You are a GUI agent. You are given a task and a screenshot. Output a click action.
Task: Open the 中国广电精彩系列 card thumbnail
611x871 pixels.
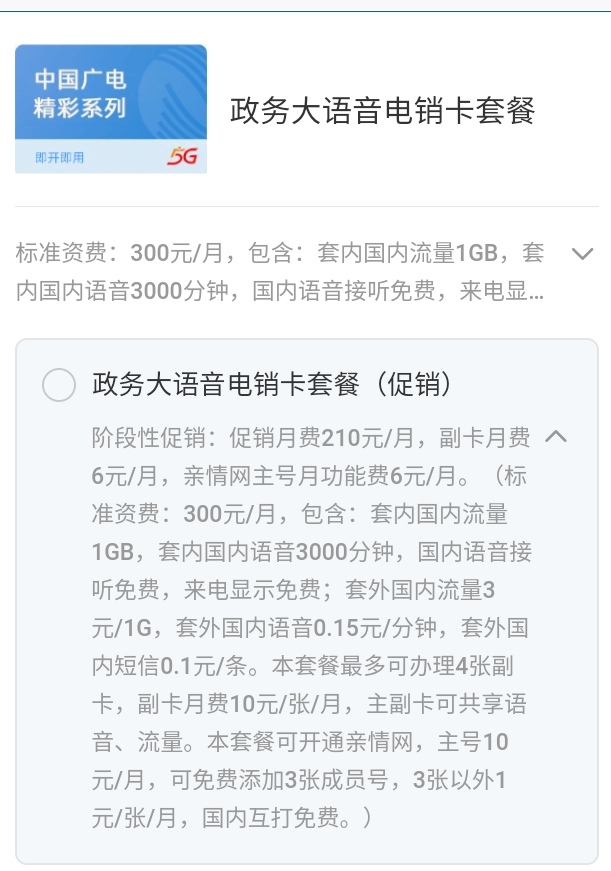(111, 109)
